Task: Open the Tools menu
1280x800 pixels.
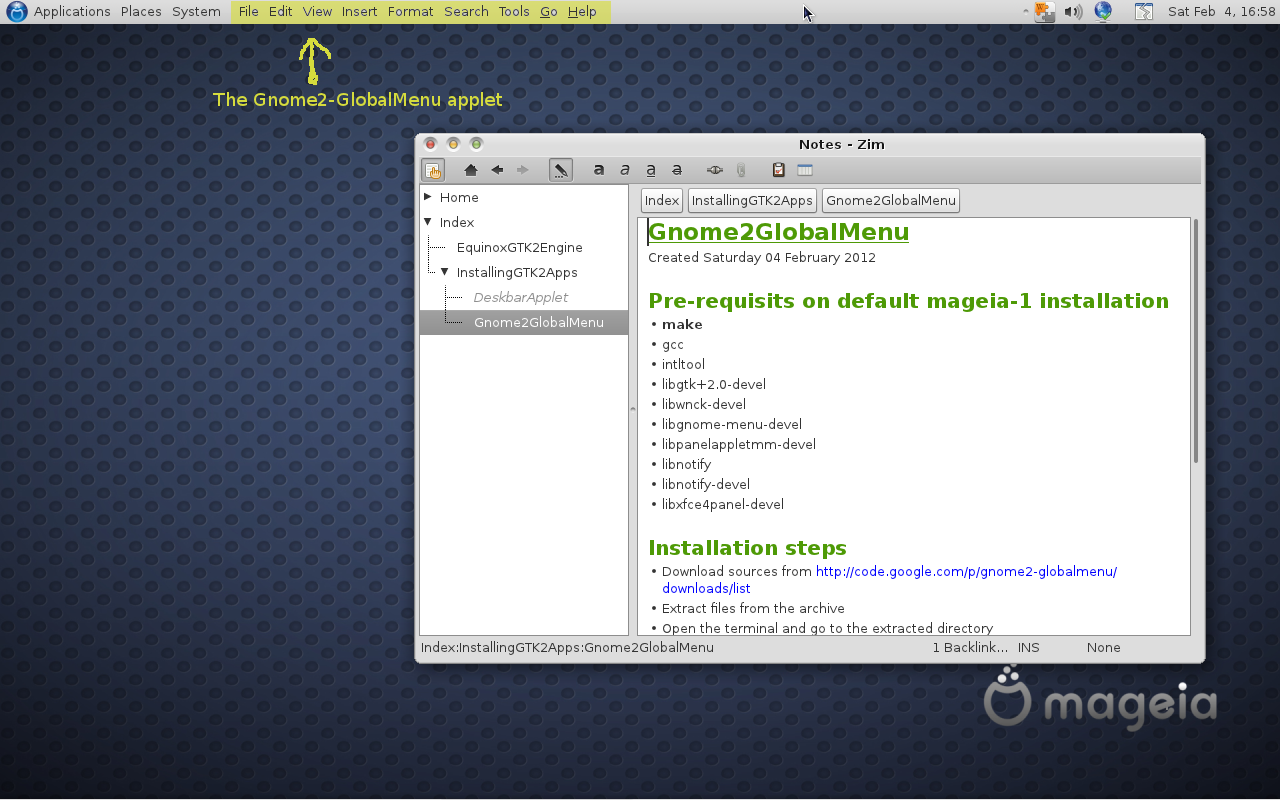Action: click(514, 12)
